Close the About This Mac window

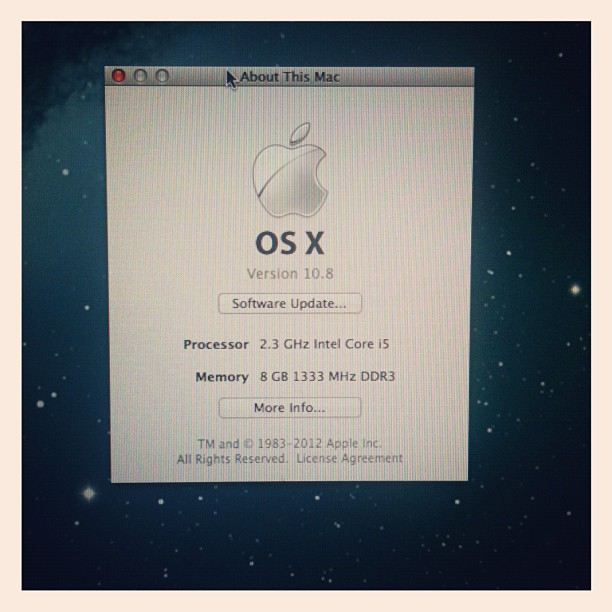pos(119,76)
